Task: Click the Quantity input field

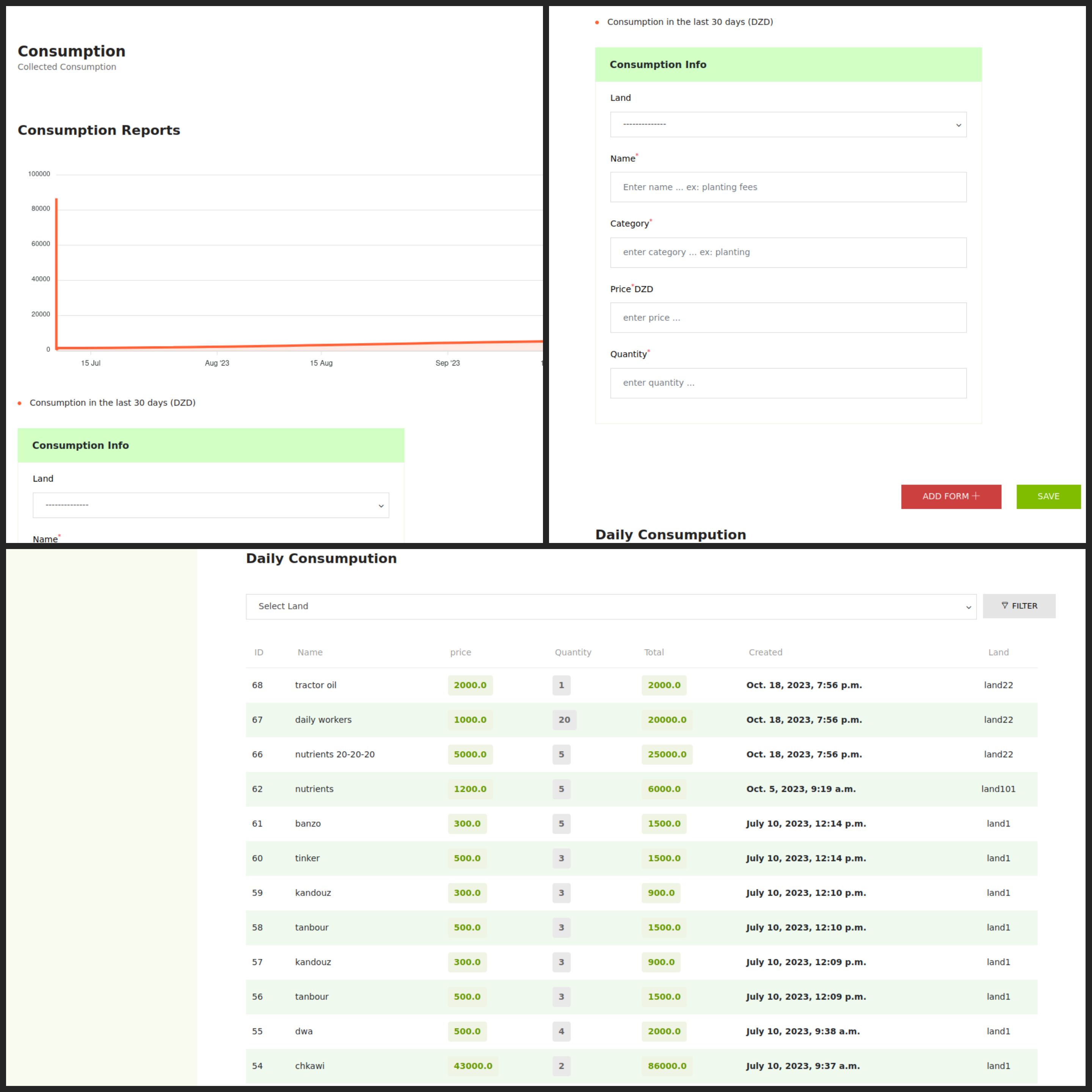Action: point(788,383)
